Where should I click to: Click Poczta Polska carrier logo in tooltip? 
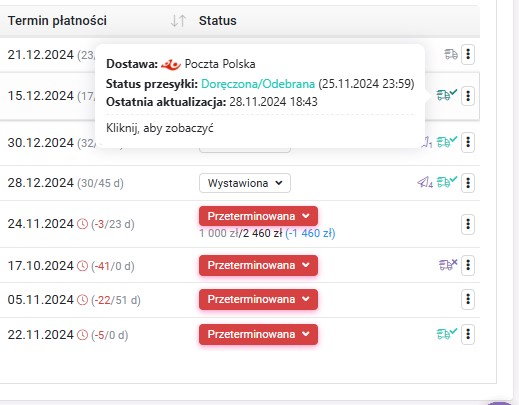[171, 64]
